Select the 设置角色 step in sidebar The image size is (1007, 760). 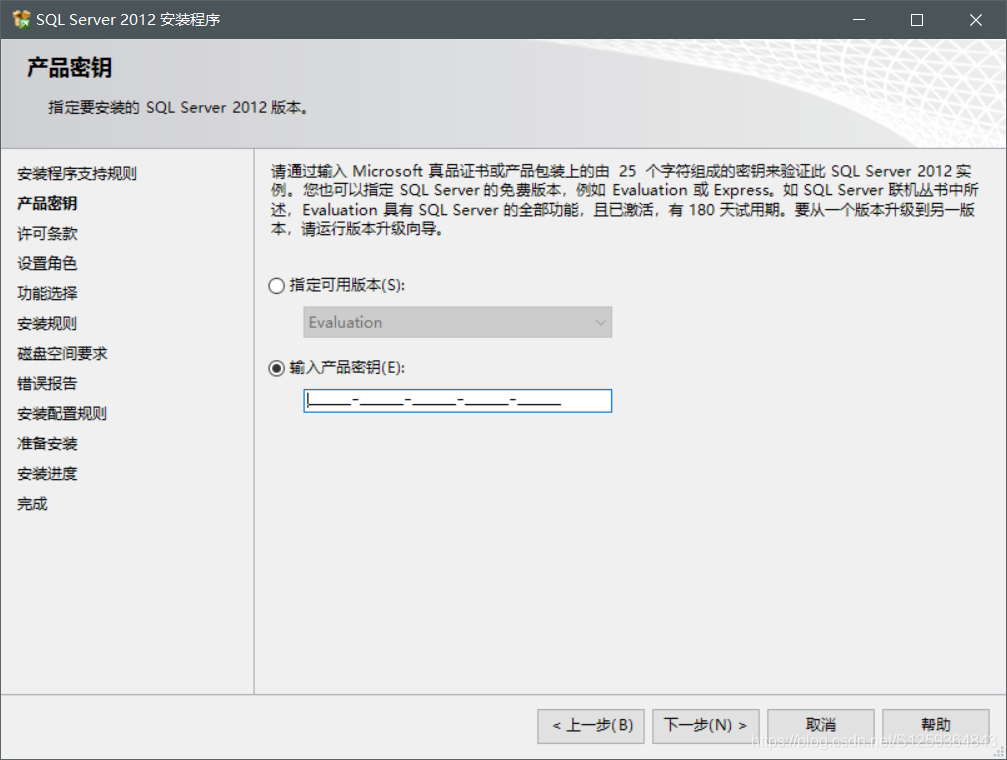(47, 263)
